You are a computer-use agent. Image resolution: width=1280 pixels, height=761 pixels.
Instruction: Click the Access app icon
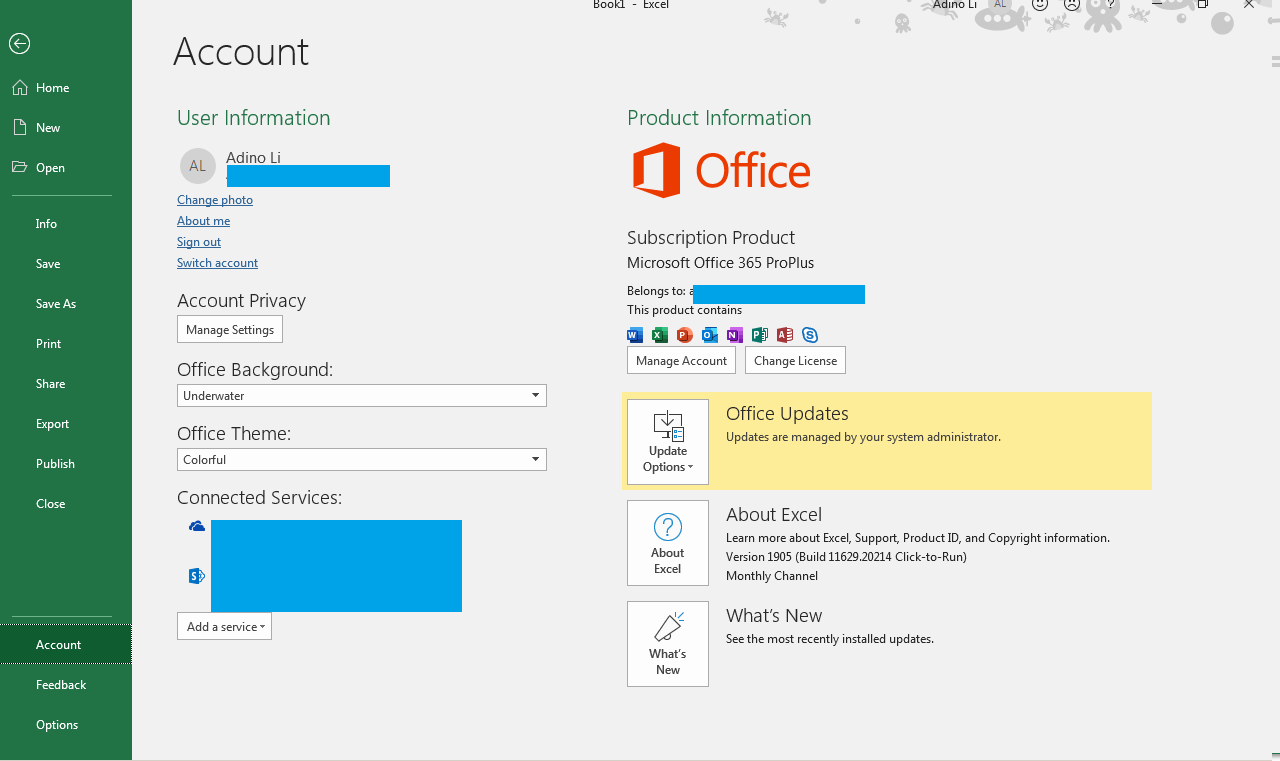(x=785, y=335)
